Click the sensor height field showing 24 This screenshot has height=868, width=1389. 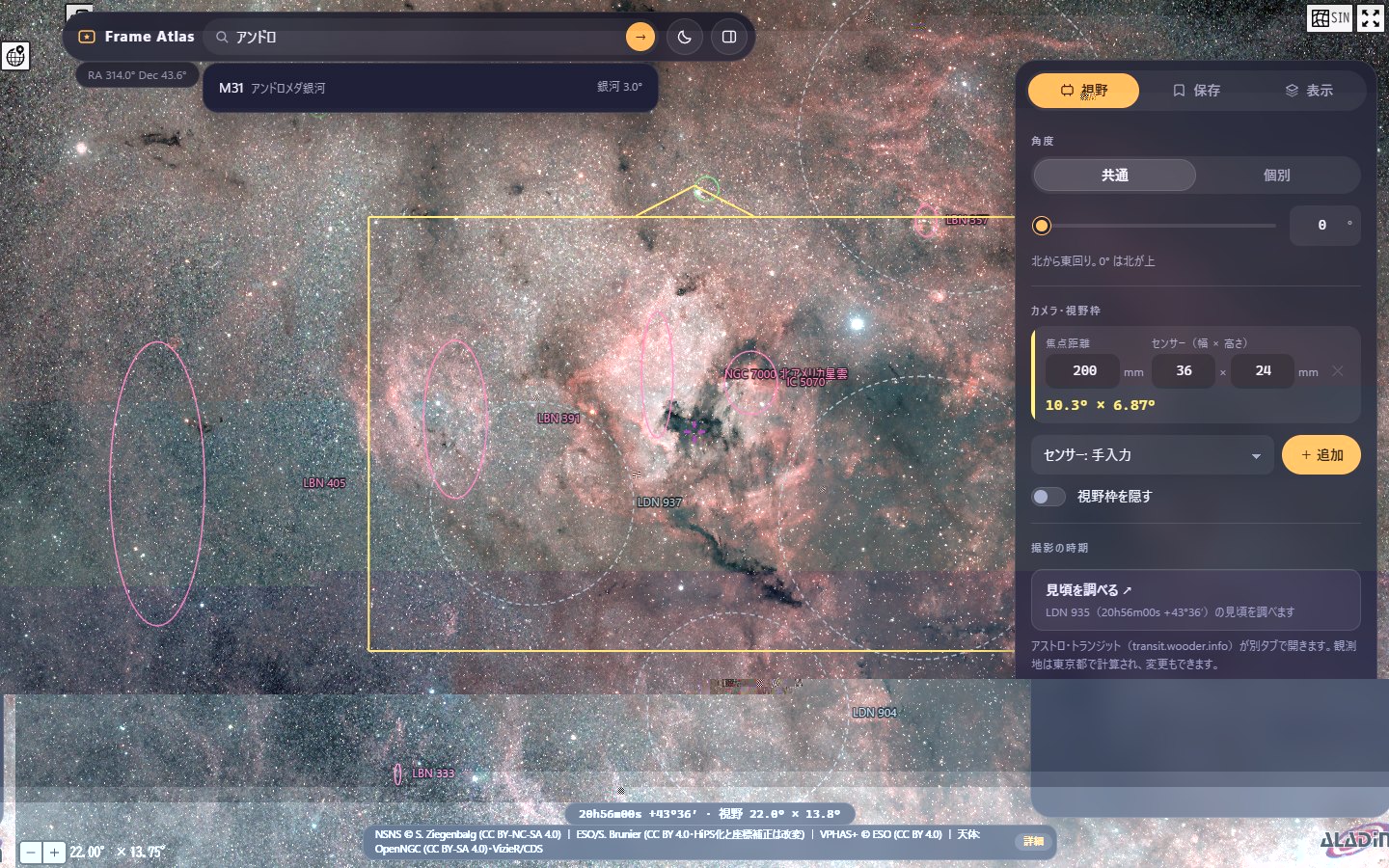tap(1263, 371)
